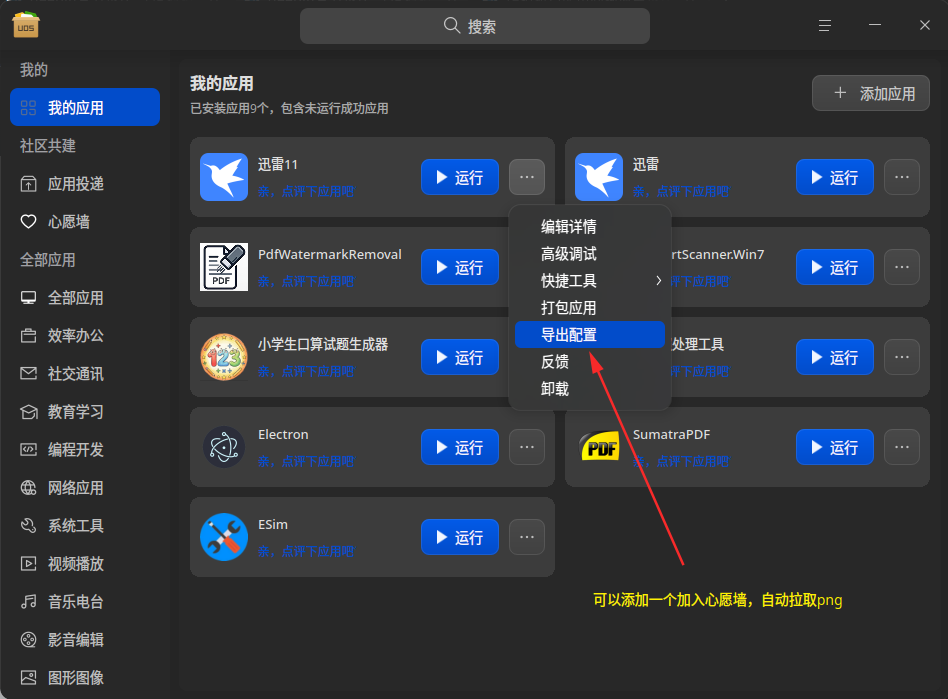Open more options button for SumatraPDF
Viewport: 948px width, 699px height.
tap(901, 447)
